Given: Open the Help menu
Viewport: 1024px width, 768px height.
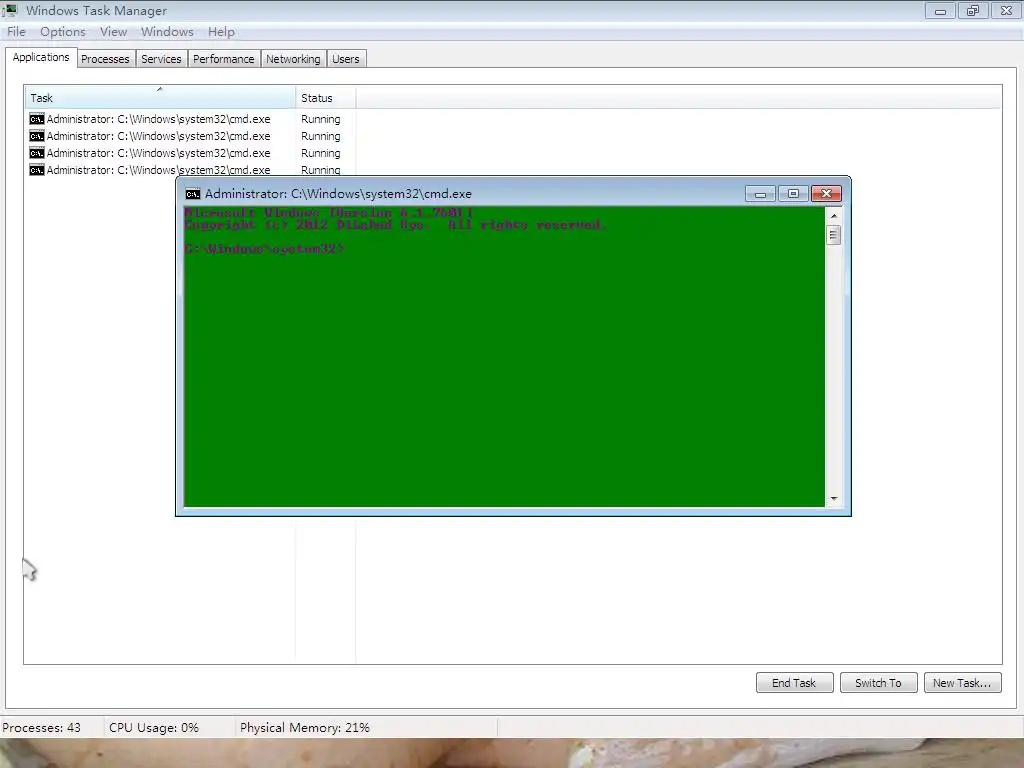Looking at the screenshot, I should click(221, 31).
